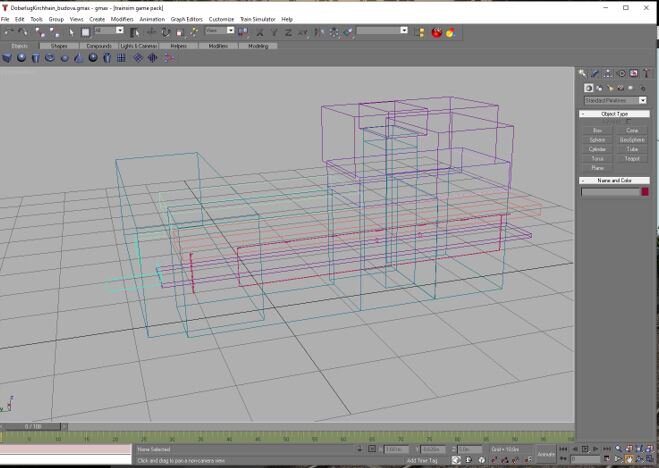Click the Mirror Selected Objects icon
Image resolution: width=659 pixels, height=468 pixels.
(x=319, y=32)
